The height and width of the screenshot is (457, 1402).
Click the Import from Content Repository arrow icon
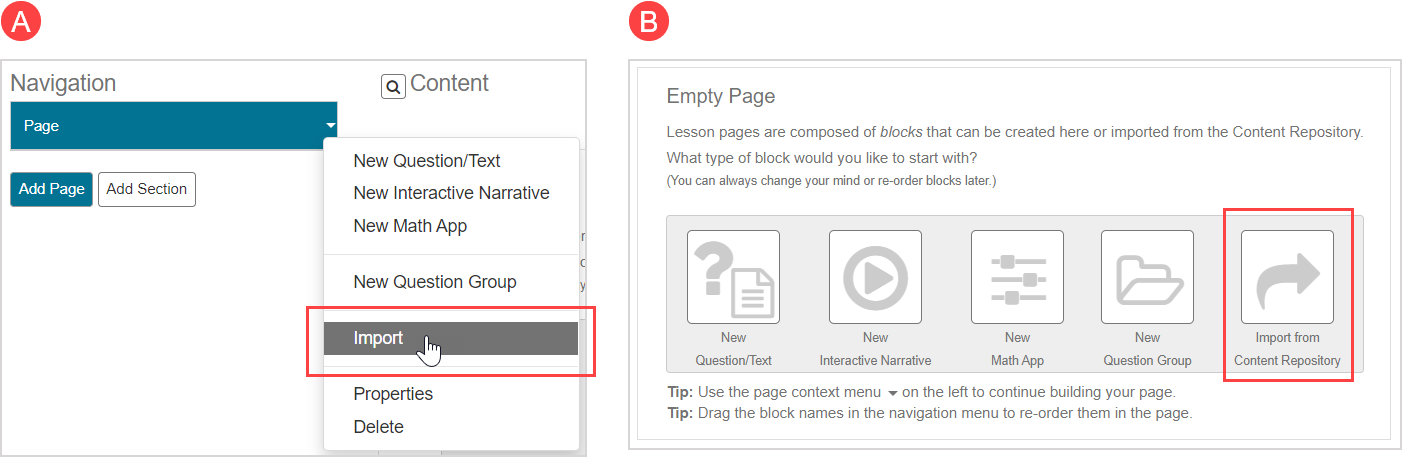[x=1287, y=277]
